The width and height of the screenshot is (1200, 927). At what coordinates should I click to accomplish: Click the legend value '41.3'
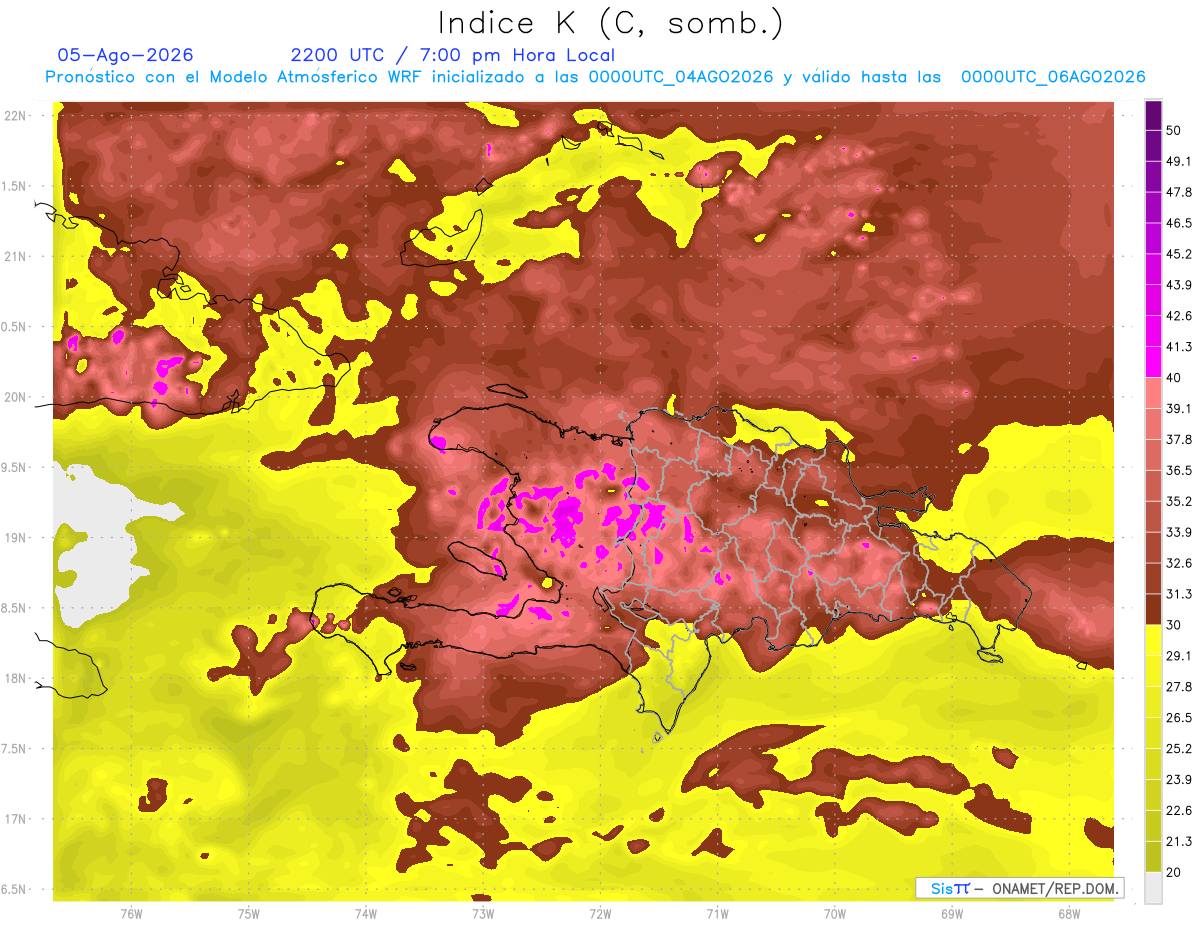1179,347
